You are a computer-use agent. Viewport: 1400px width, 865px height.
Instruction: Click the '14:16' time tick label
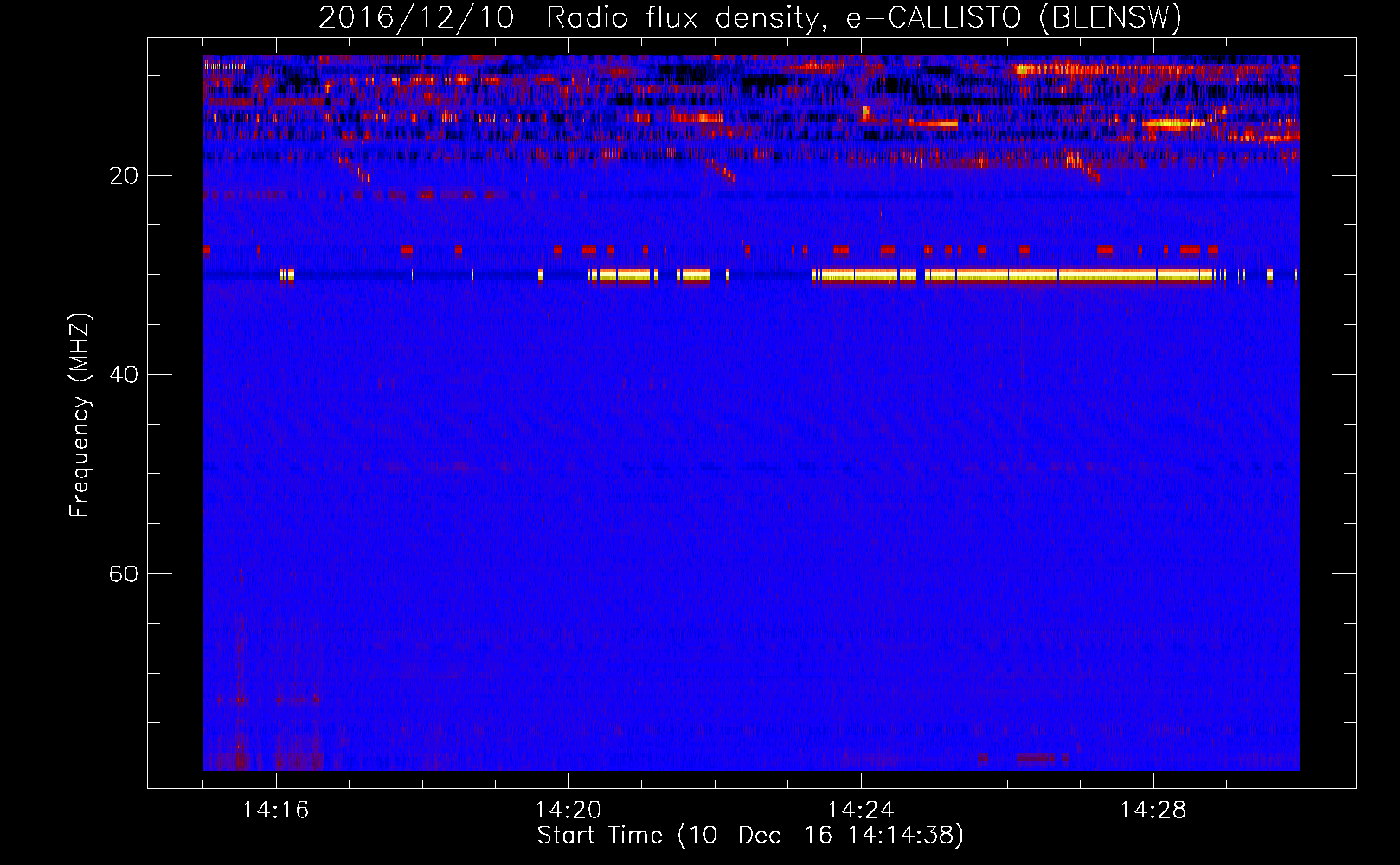276,810
